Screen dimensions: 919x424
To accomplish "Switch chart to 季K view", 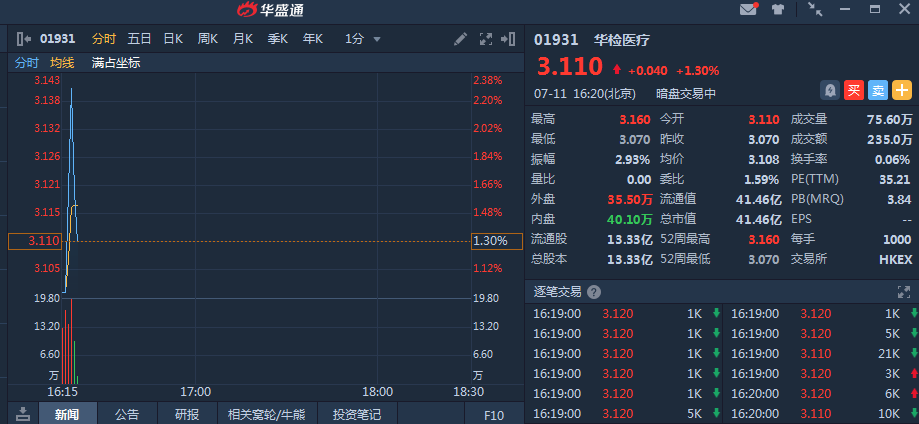I will 278,39.
